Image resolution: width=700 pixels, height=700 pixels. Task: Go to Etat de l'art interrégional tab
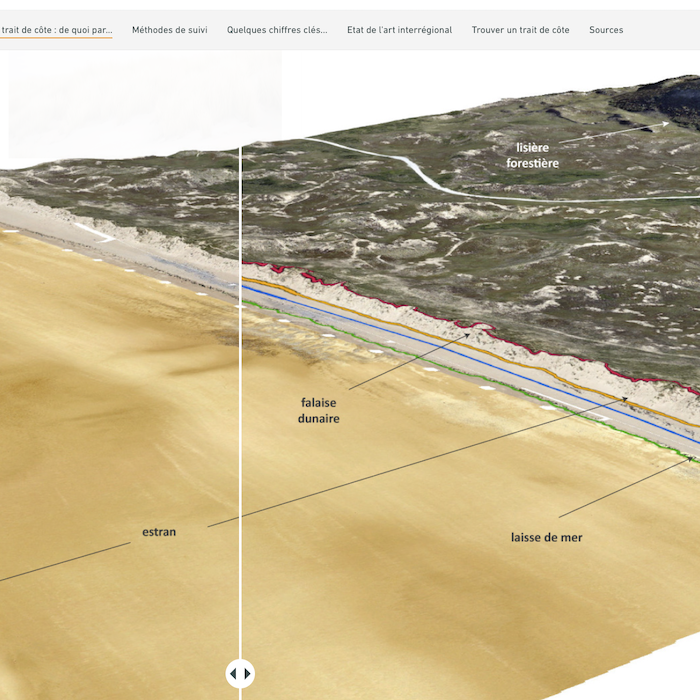[400, 30]
